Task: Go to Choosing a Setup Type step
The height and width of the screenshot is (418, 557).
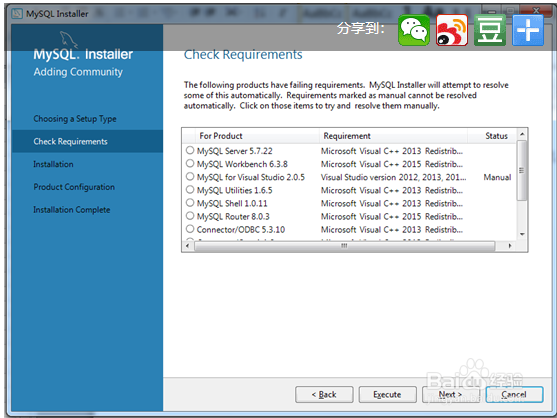Action: point(75,119)
